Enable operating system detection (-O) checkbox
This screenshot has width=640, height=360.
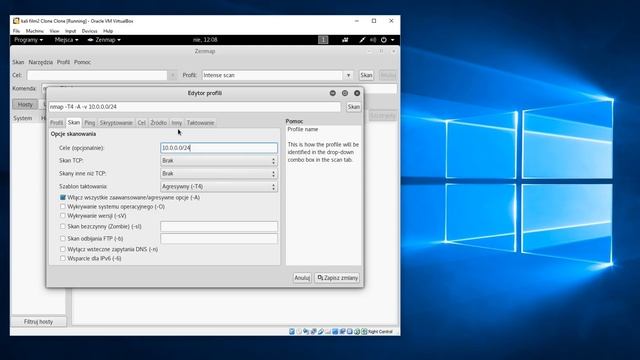(x=63, y=207)
